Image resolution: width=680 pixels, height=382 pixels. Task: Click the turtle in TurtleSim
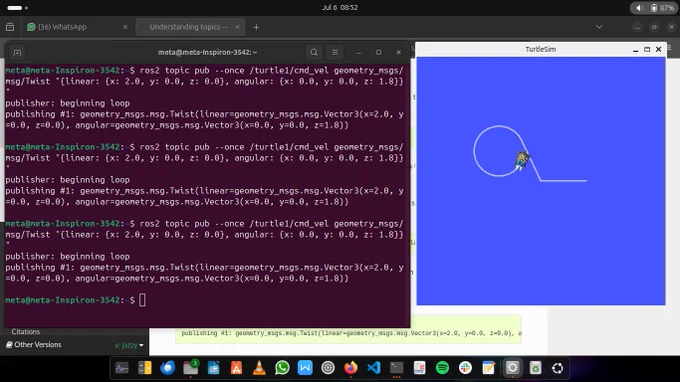[522, 160]
